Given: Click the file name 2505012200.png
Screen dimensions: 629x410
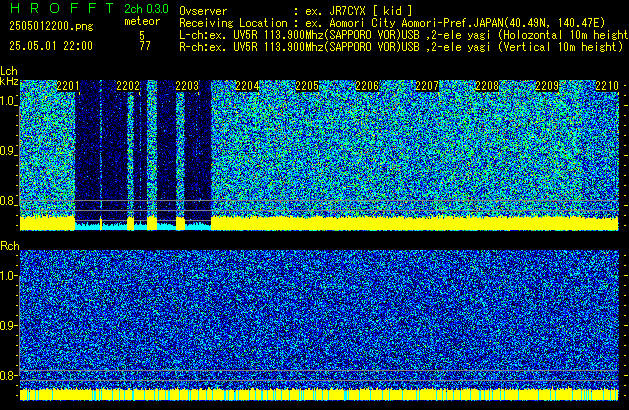Looking at the screenshot, I should pos(51,26).
